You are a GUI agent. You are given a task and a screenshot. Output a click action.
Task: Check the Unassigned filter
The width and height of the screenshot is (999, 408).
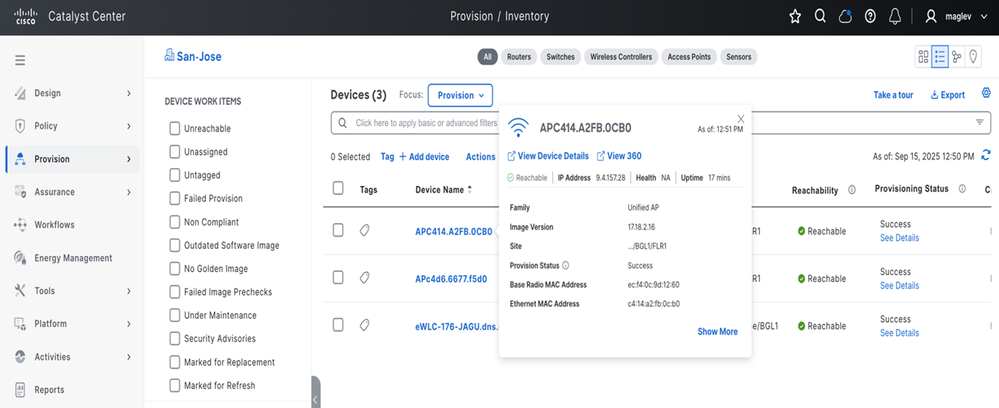[175, 152]
